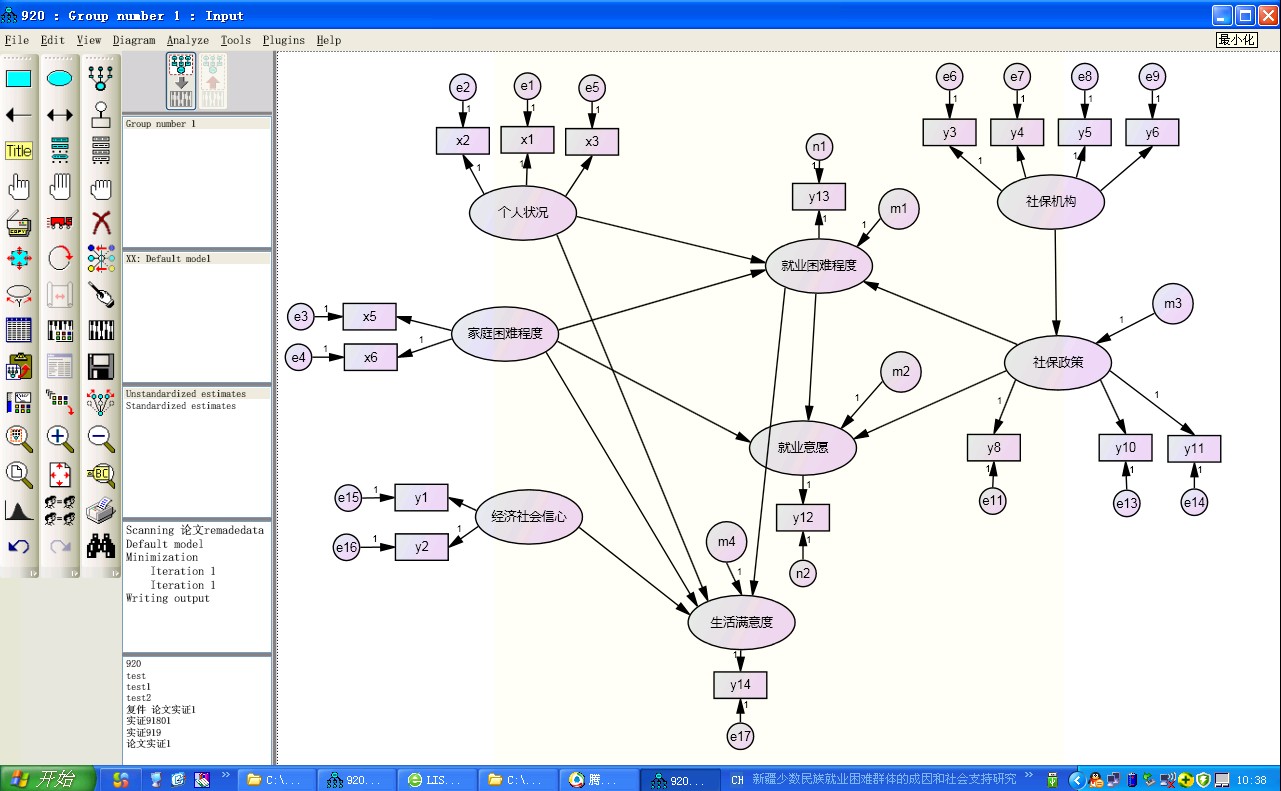Viewport: 1281px width, 791px height.
Task: Toggle the view input path diagram button
Action: [x=181, y=80]
